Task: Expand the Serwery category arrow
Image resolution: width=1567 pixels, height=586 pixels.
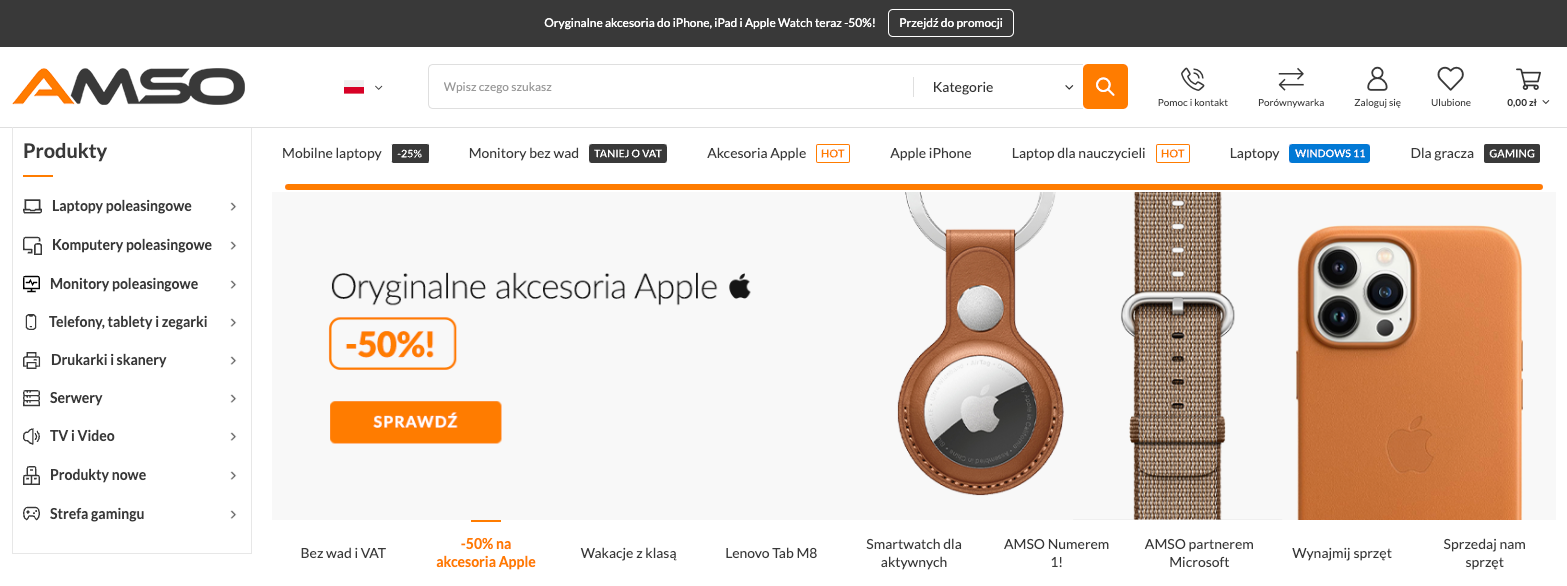Action: 233,398
